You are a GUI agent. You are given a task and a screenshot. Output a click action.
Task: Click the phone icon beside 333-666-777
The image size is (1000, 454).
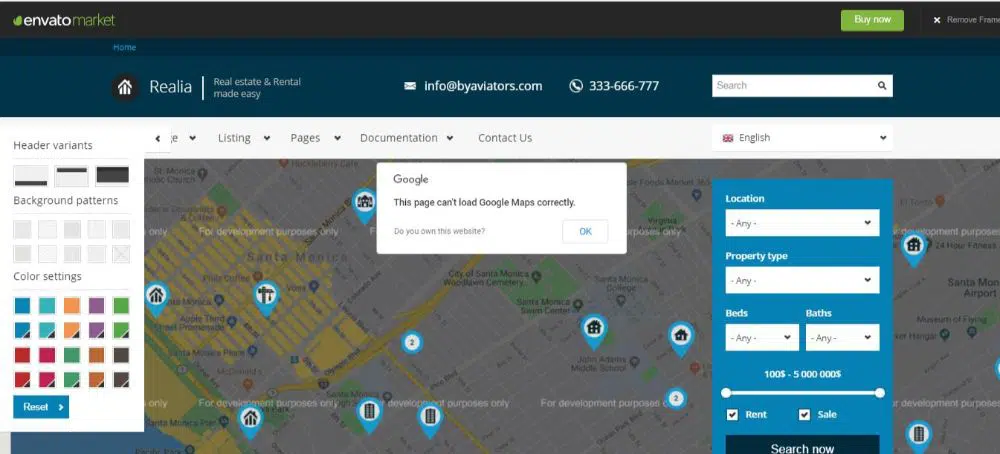tap(576, 86)
